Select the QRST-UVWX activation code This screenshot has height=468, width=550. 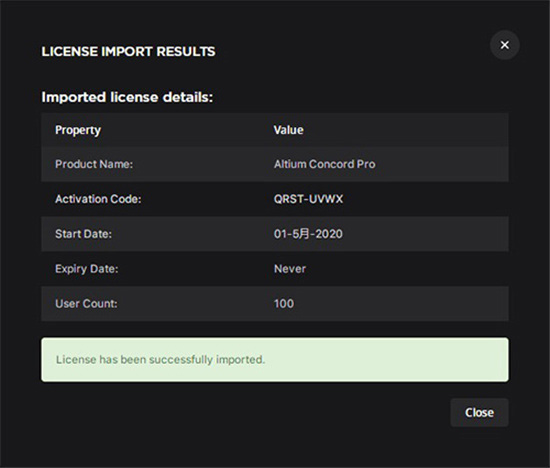point(308,199)
